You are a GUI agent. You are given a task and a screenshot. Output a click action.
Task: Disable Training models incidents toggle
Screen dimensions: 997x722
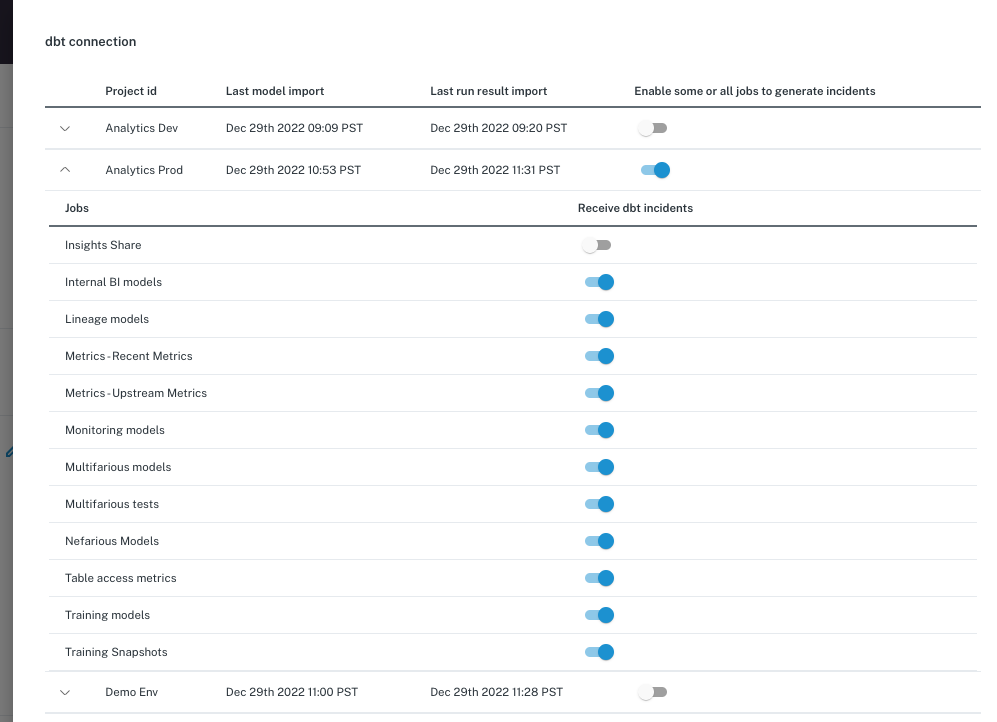(599, 615)
